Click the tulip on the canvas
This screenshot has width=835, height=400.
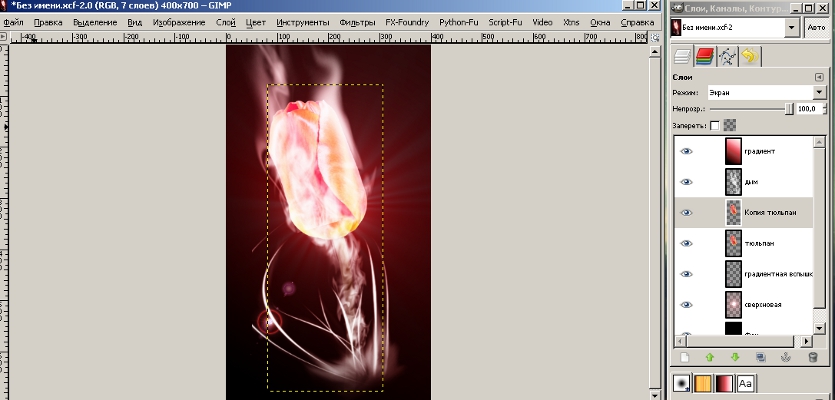point(317,169)
